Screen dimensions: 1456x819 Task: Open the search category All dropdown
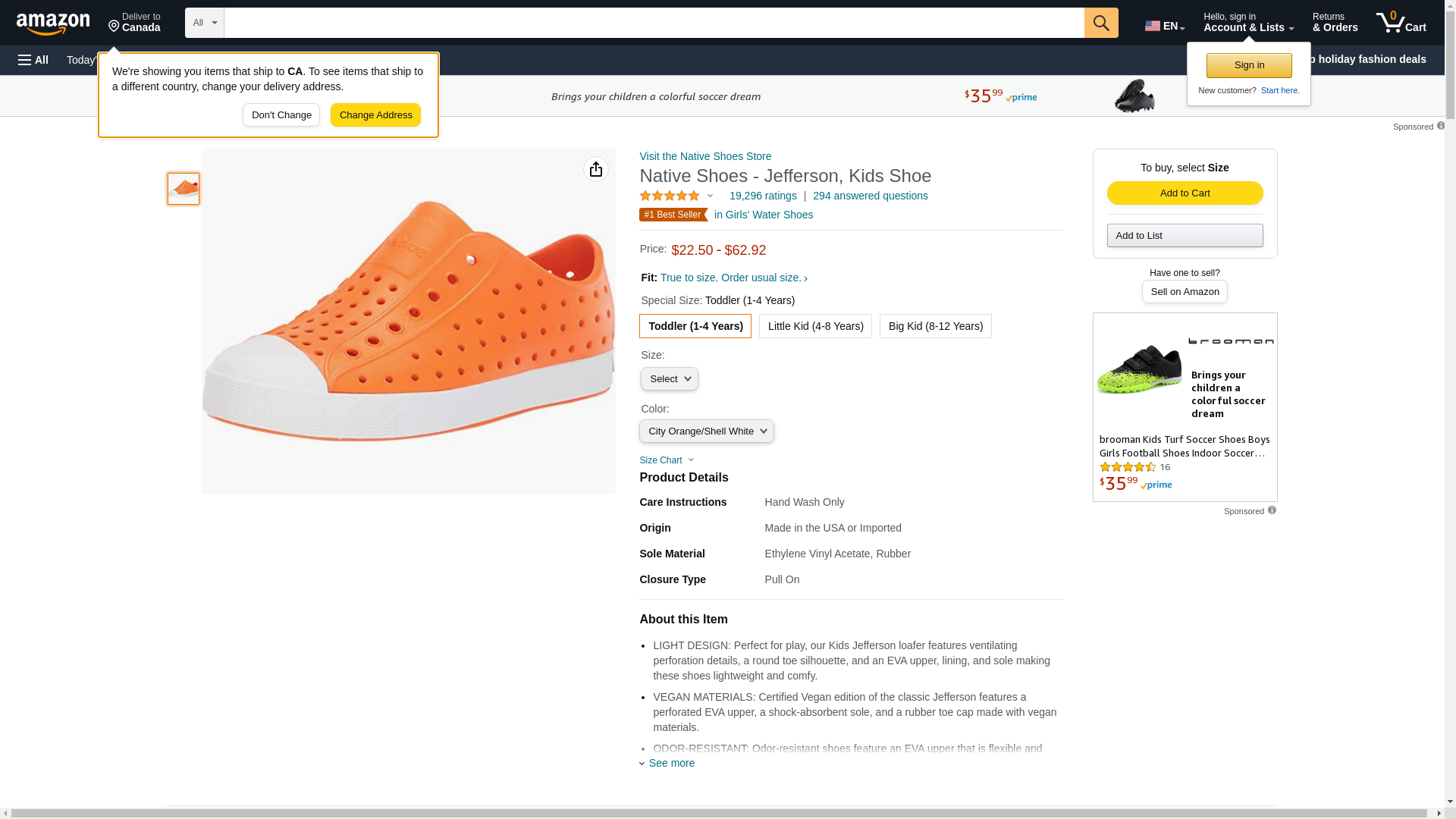coord(205,23)
